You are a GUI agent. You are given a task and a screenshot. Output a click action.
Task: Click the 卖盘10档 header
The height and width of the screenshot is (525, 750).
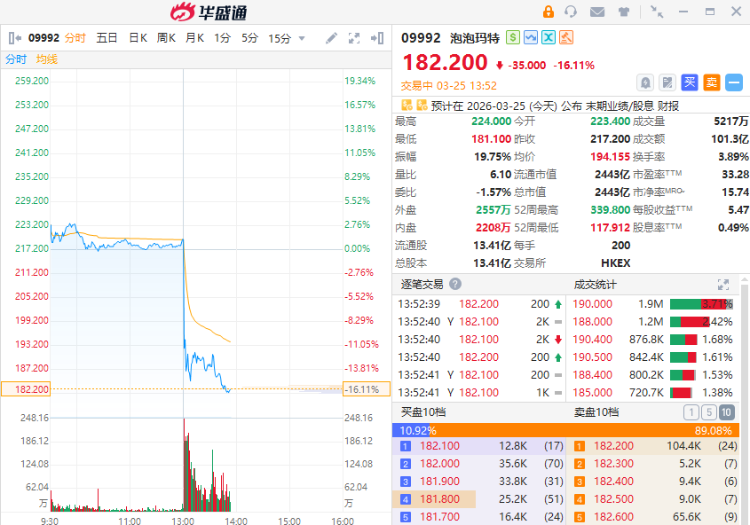[x=596, y=412]
